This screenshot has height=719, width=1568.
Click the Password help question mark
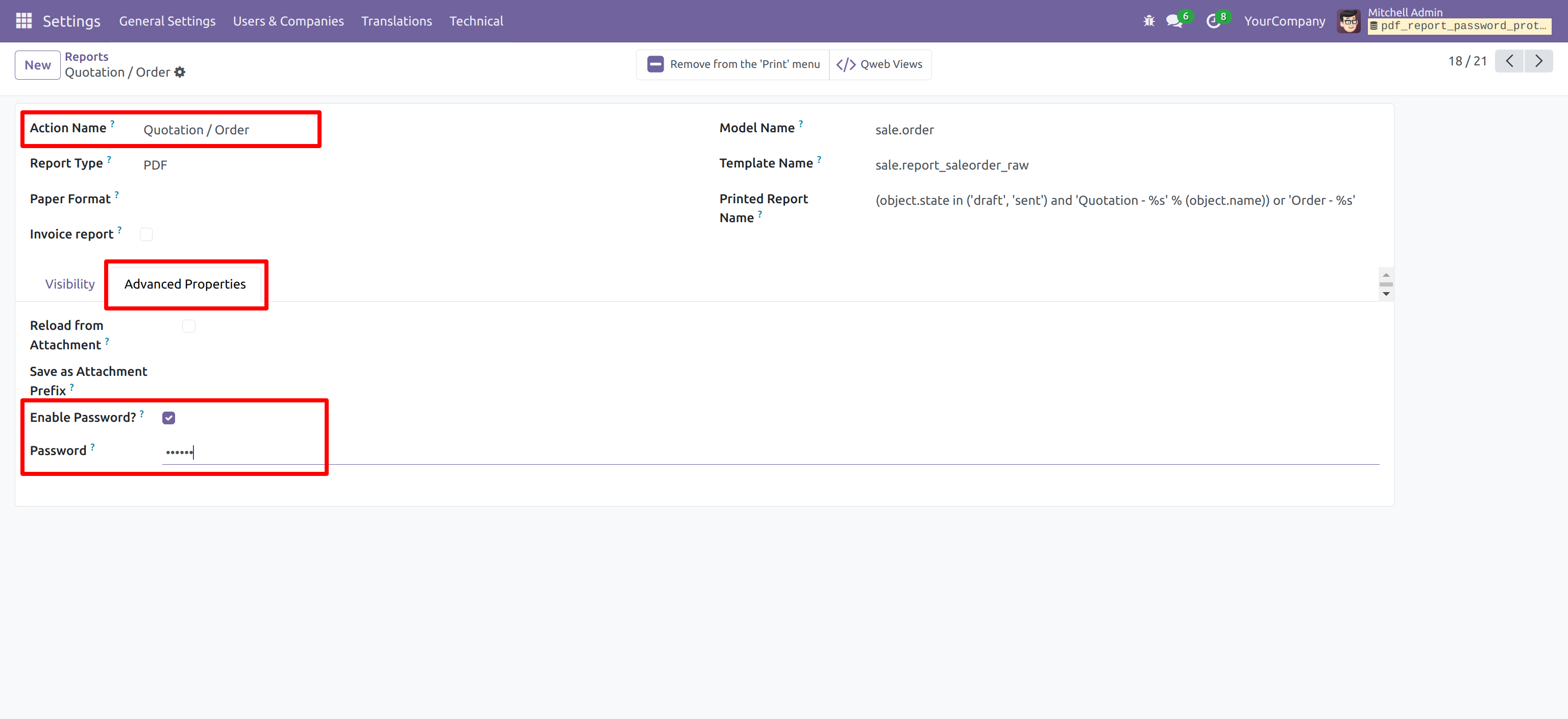click(x=92, y=447)
